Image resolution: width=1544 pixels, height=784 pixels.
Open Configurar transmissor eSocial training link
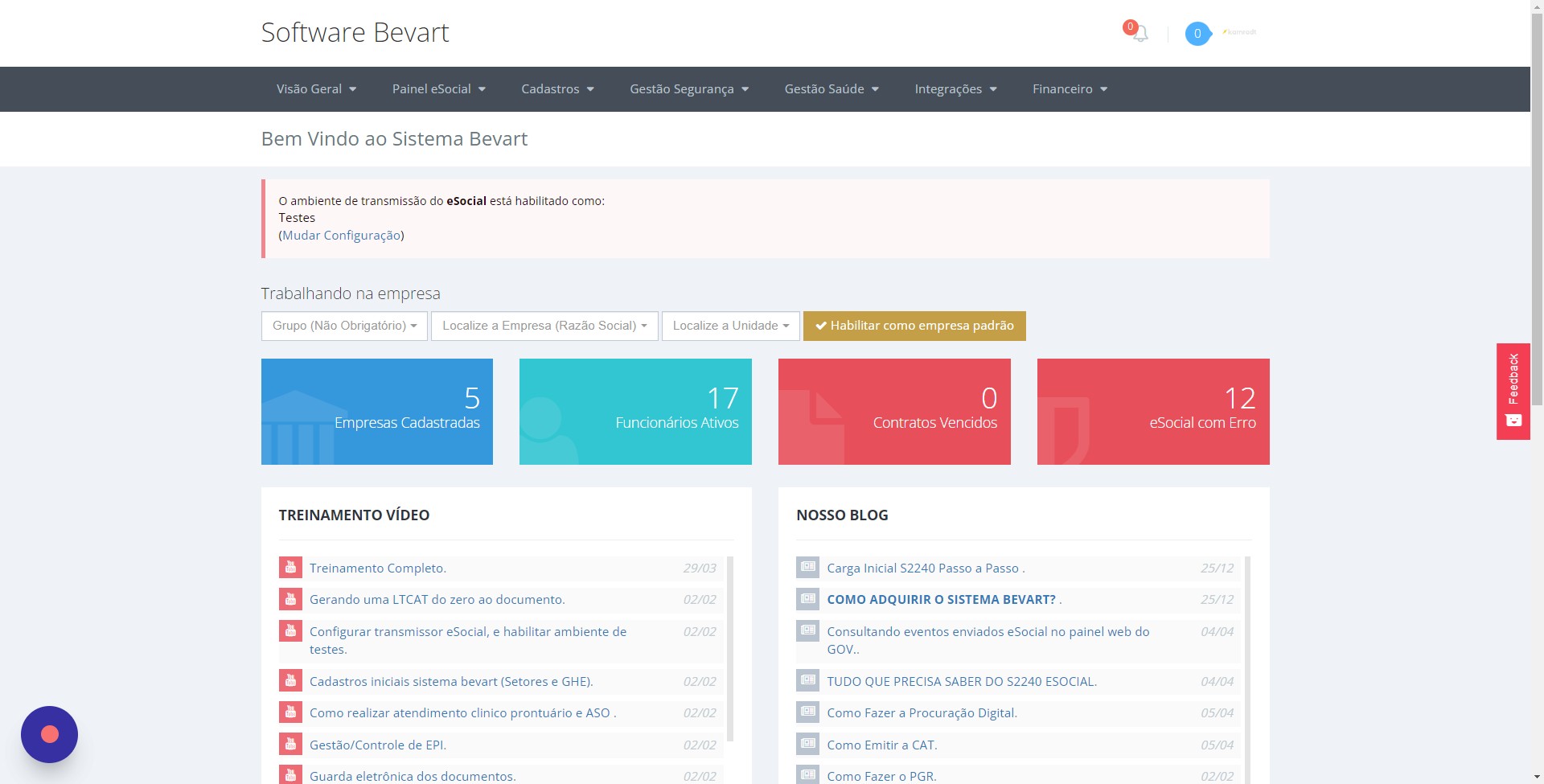click(x=468, y=640)
